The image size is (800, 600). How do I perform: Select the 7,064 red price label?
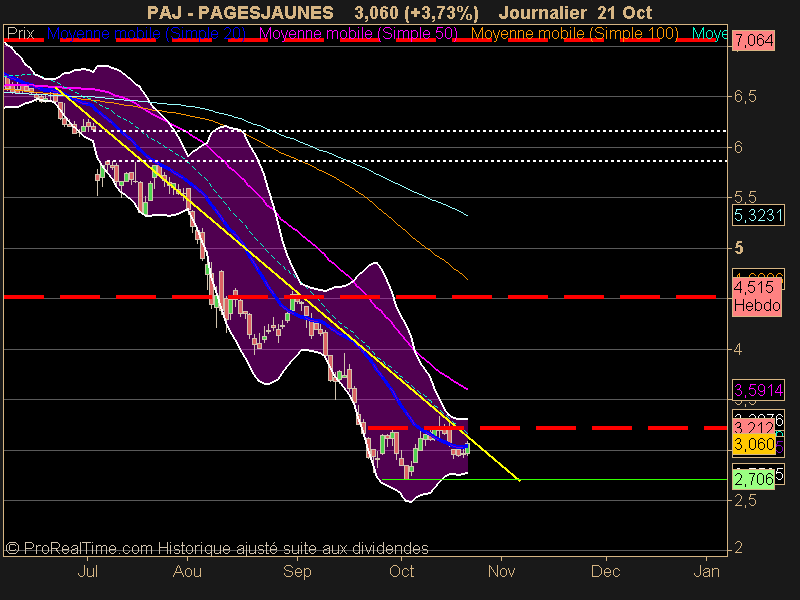tap(754, 40)
